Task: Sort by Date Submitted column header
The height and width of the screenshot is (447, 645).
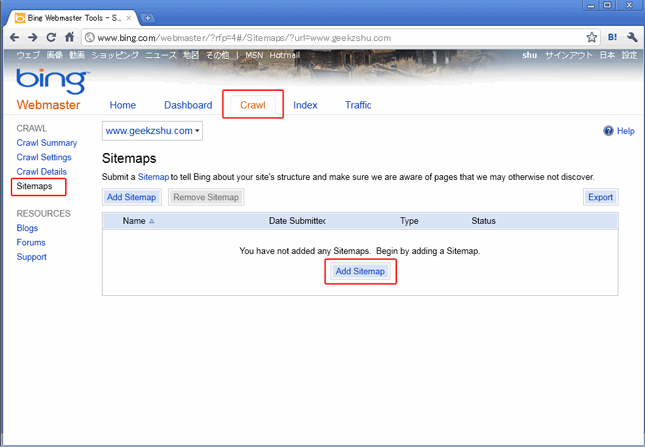Action: click(x=297, y=221)
